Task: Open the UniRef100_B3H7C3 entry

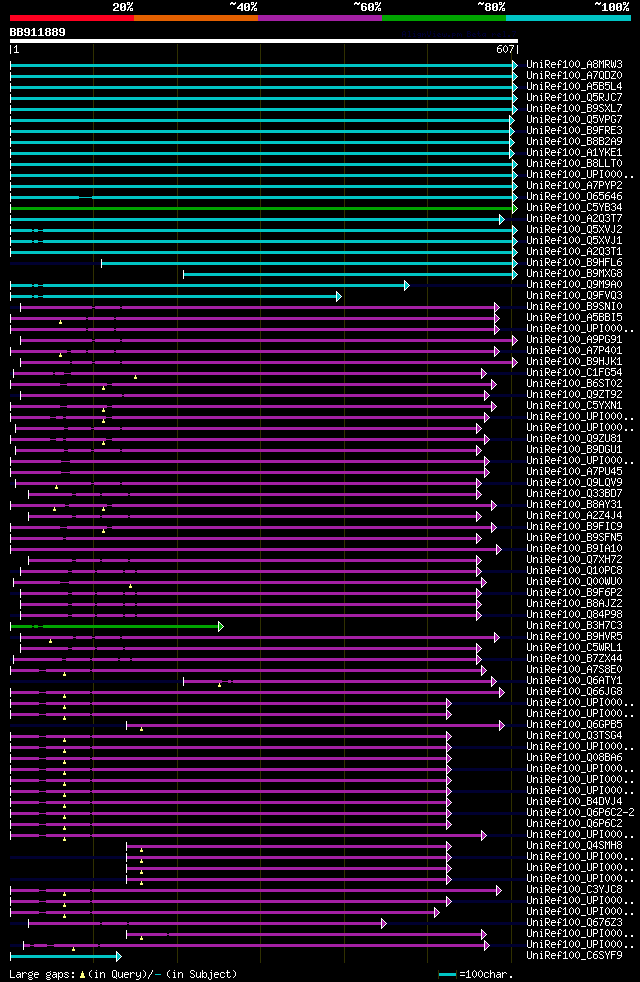Action: point(574,626)
